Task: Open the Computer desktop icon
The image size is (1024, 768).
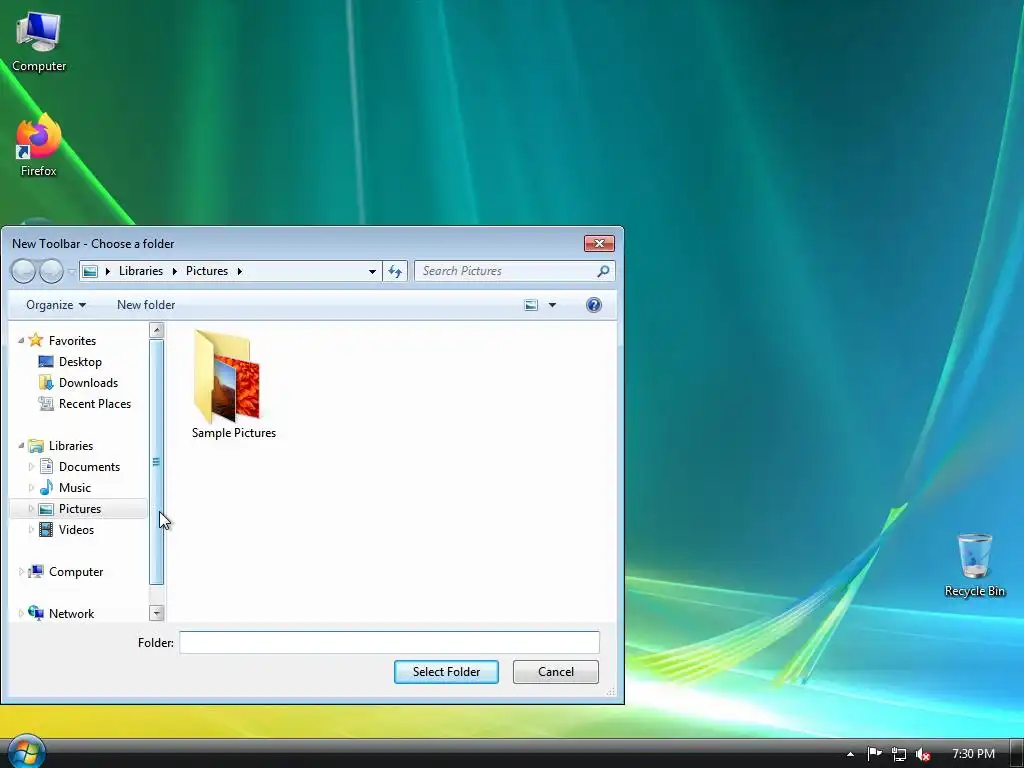Action: click(x=39, y=42)
